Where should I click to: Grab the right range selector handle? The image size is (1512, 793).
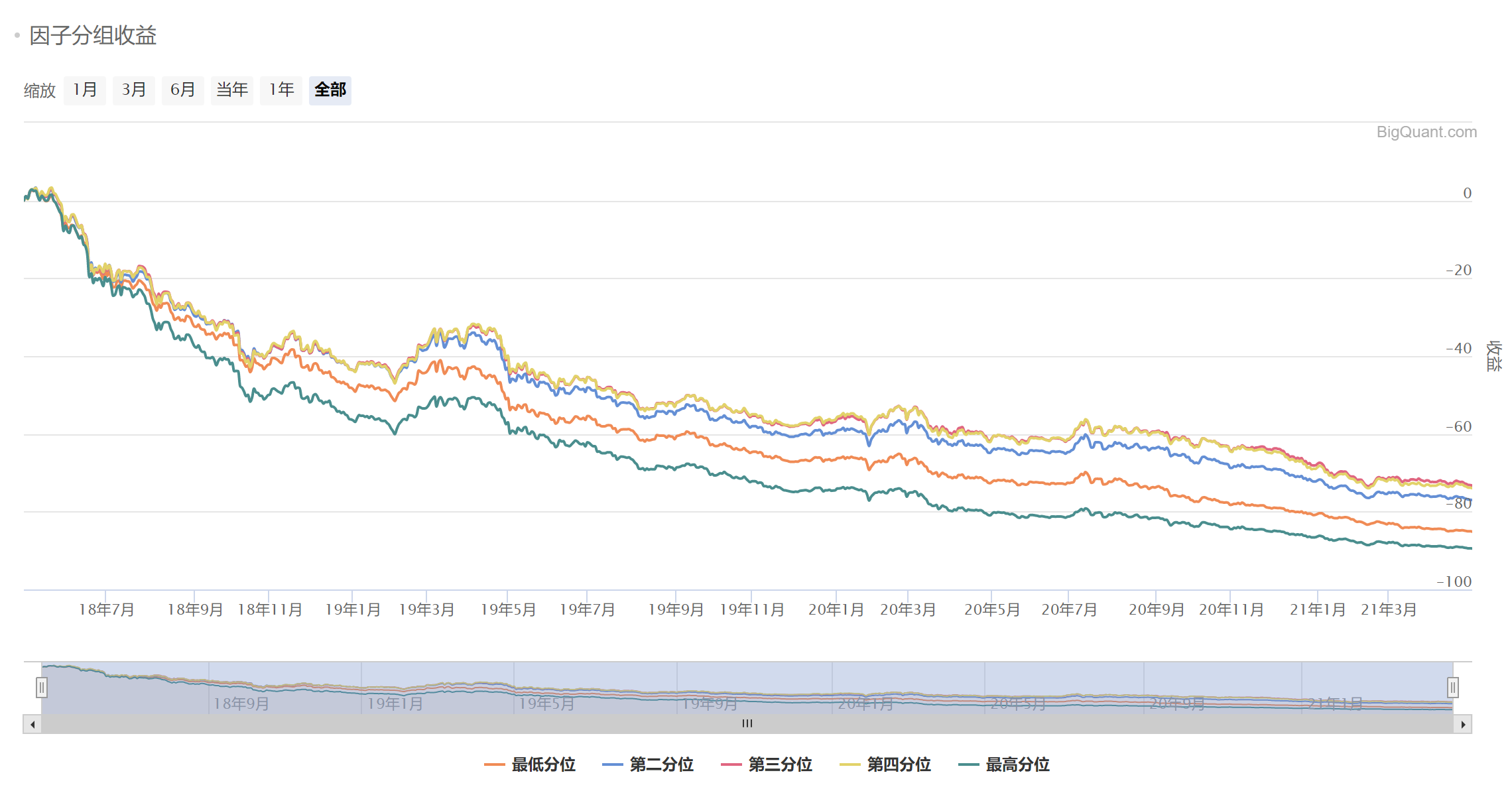tap(1453, 688)
